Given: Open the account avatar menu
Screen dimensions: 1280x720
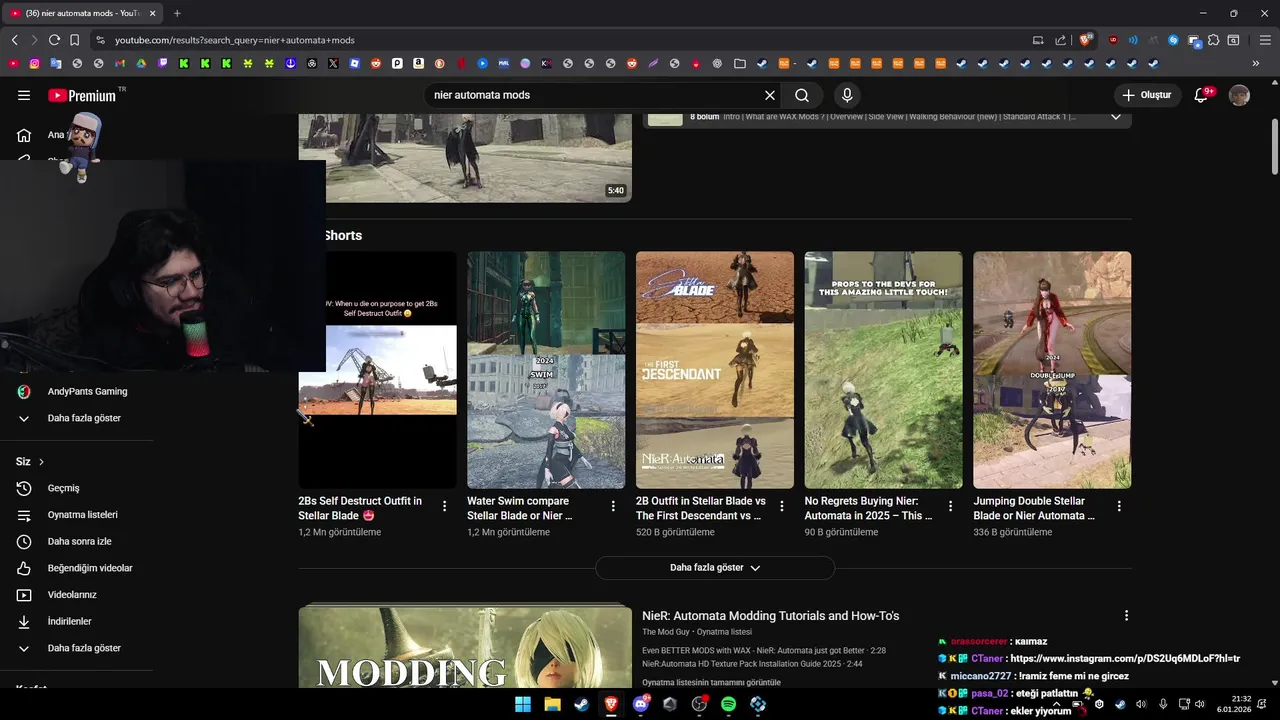Looking at the screenshot, I should click(x=1239, y=95).
